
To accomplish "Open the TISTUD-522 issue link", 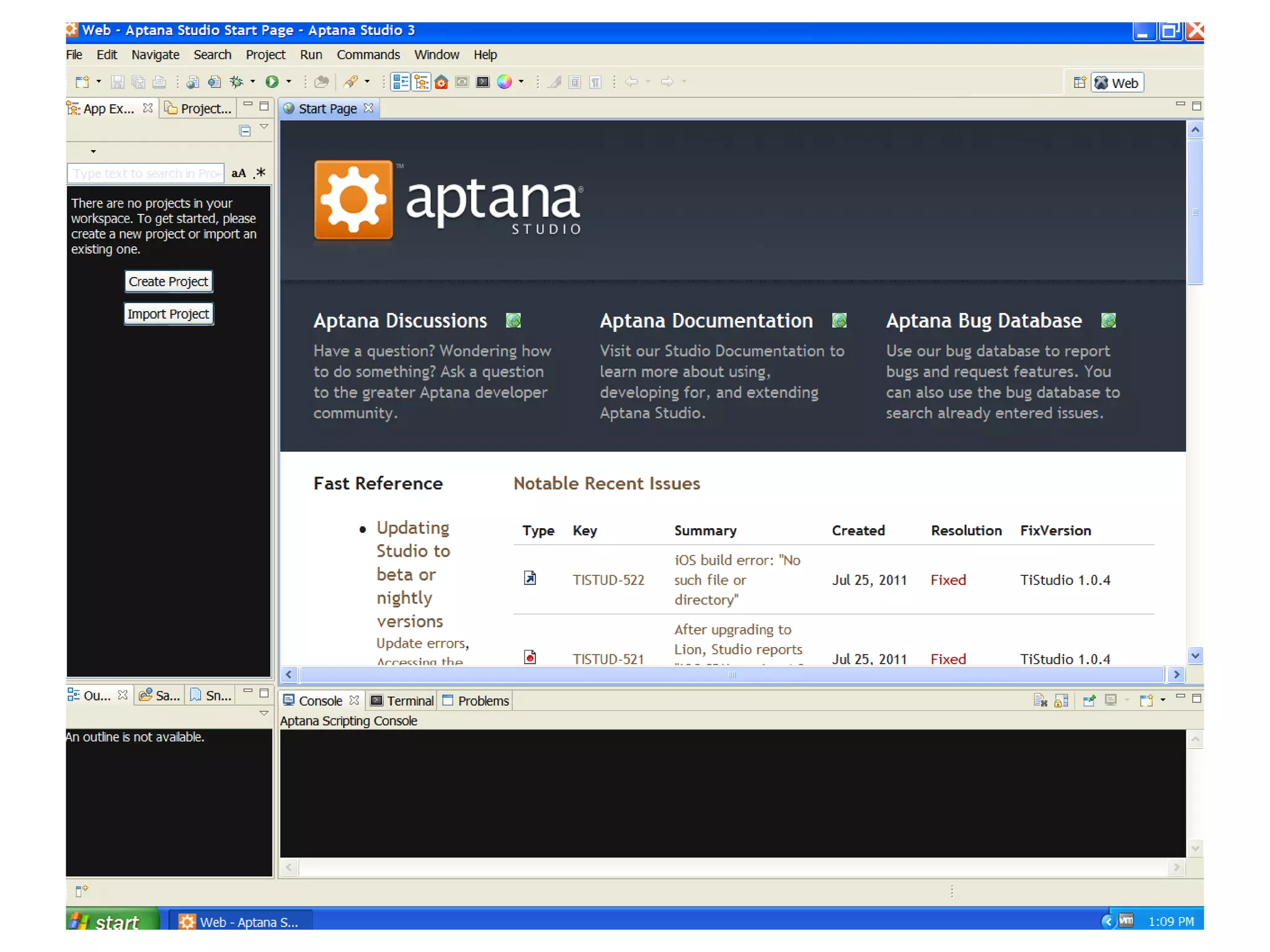I will pos(608,580).
